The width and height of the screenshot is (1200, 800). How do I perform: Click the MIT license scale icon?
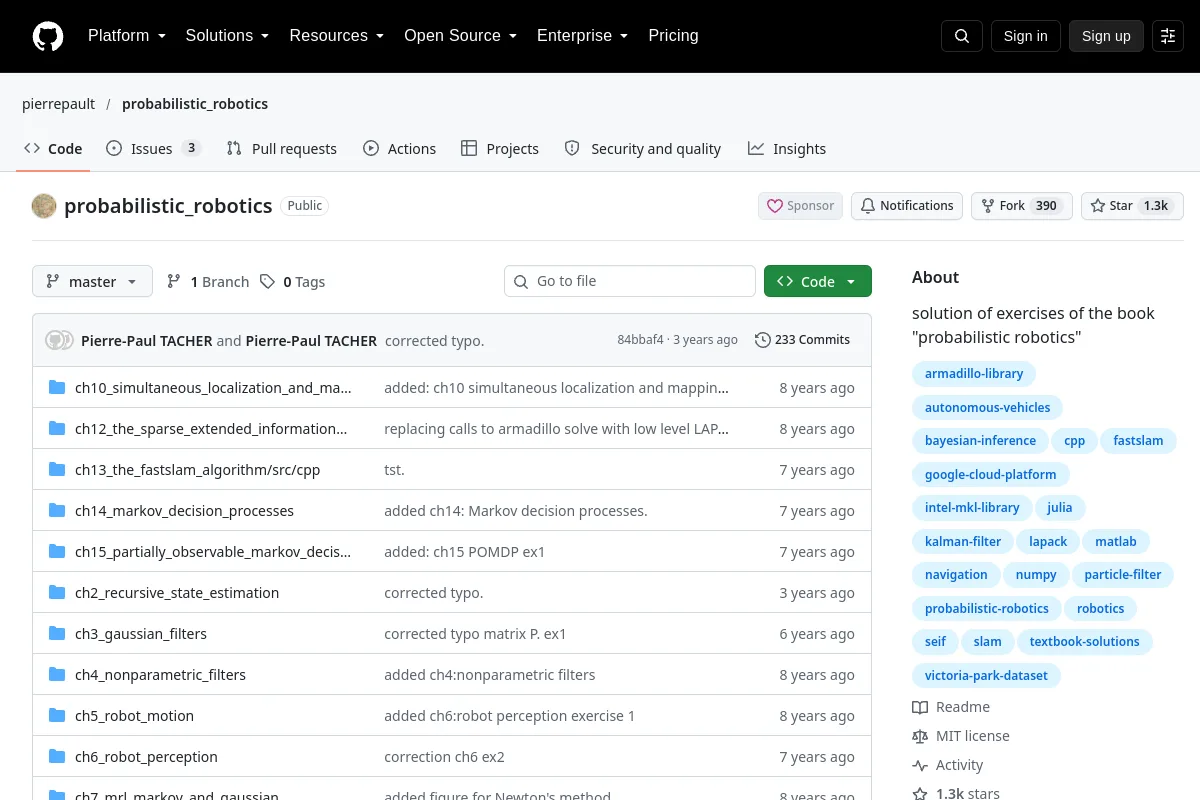pos(920,736)
